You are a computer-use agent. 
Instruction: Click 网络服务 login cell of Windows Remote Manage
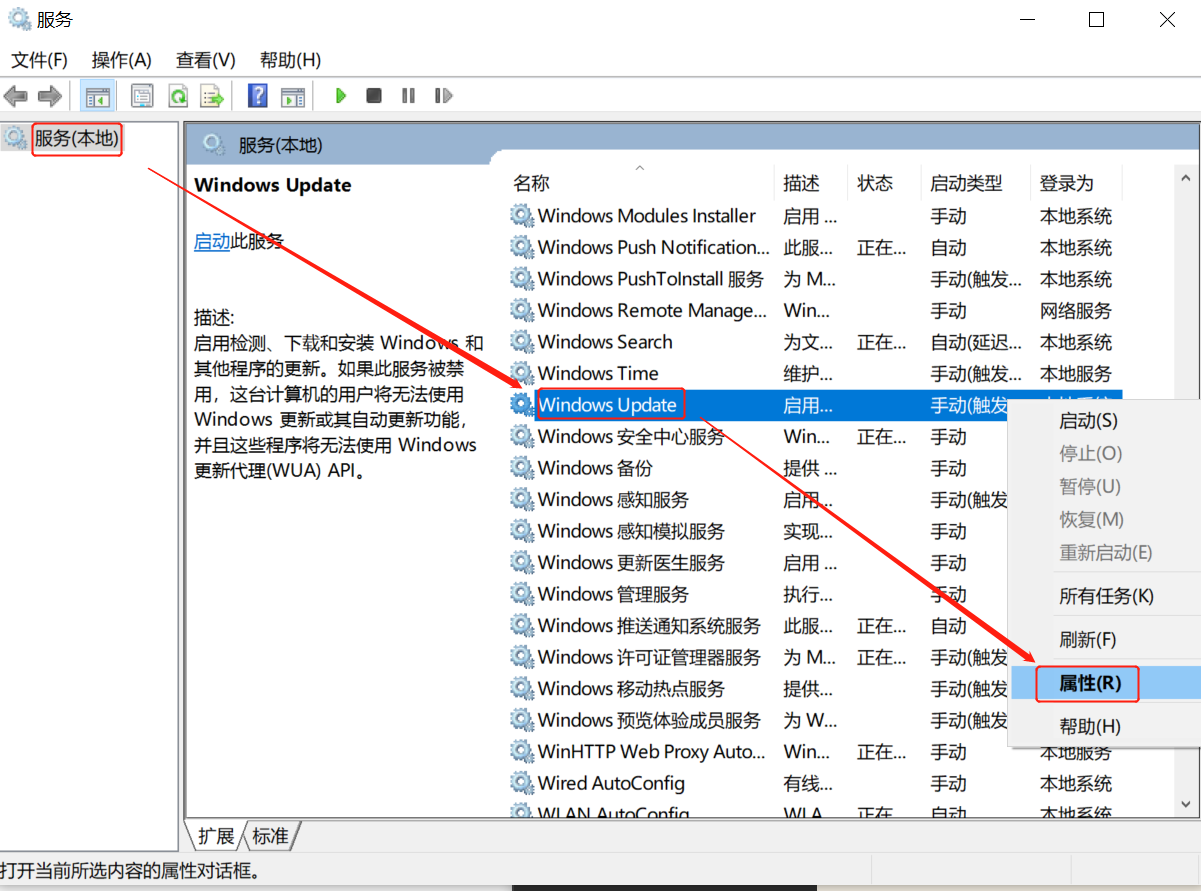click(x=1076, y=310)
